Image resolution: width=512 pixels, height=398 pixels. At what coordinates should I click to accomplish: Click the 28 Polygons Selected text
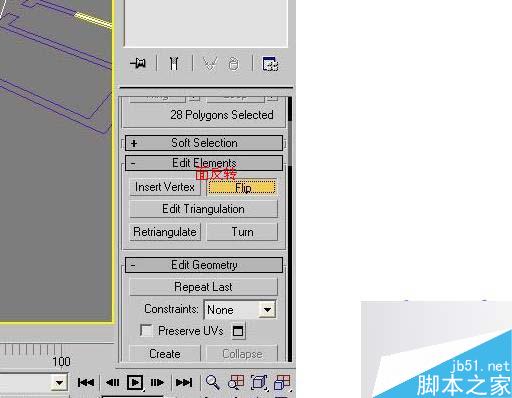(x=222, y=115)
